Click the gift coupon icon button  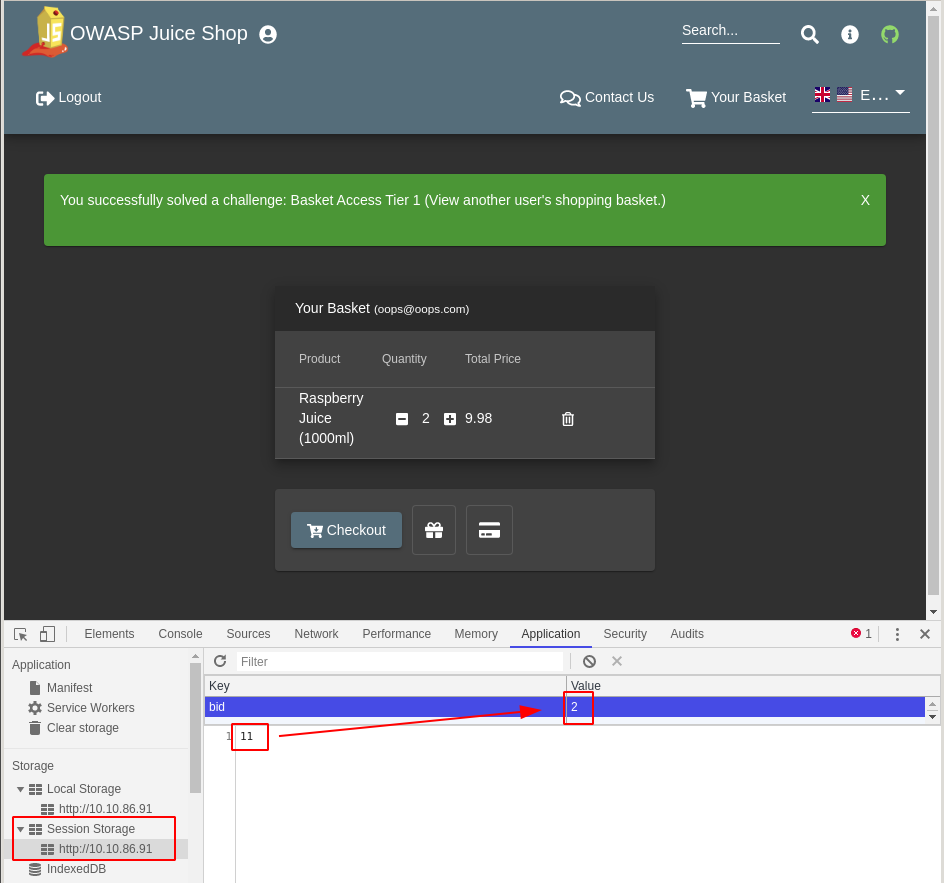[434, 530]
